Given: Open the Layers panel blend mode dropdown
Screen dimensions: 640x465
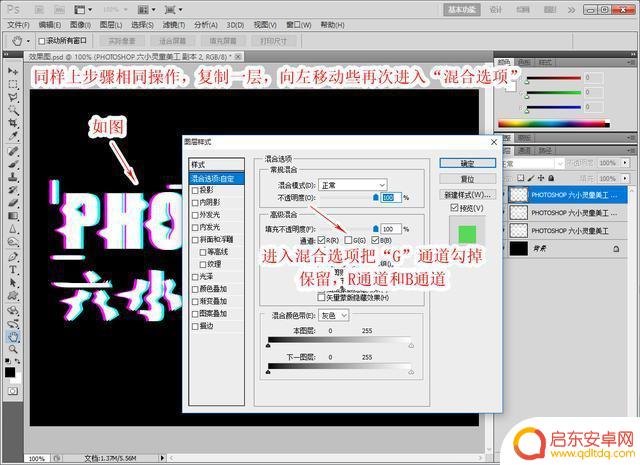Looking at the screenshot, I should click(533, 163).
